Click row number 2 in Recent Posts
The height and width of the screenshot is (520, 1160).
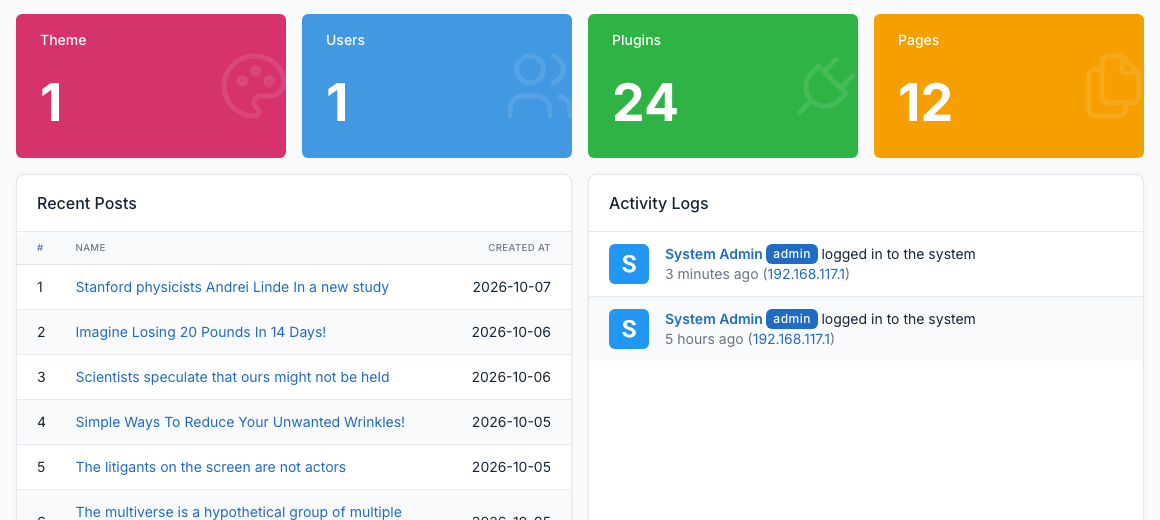coord(41,332)
